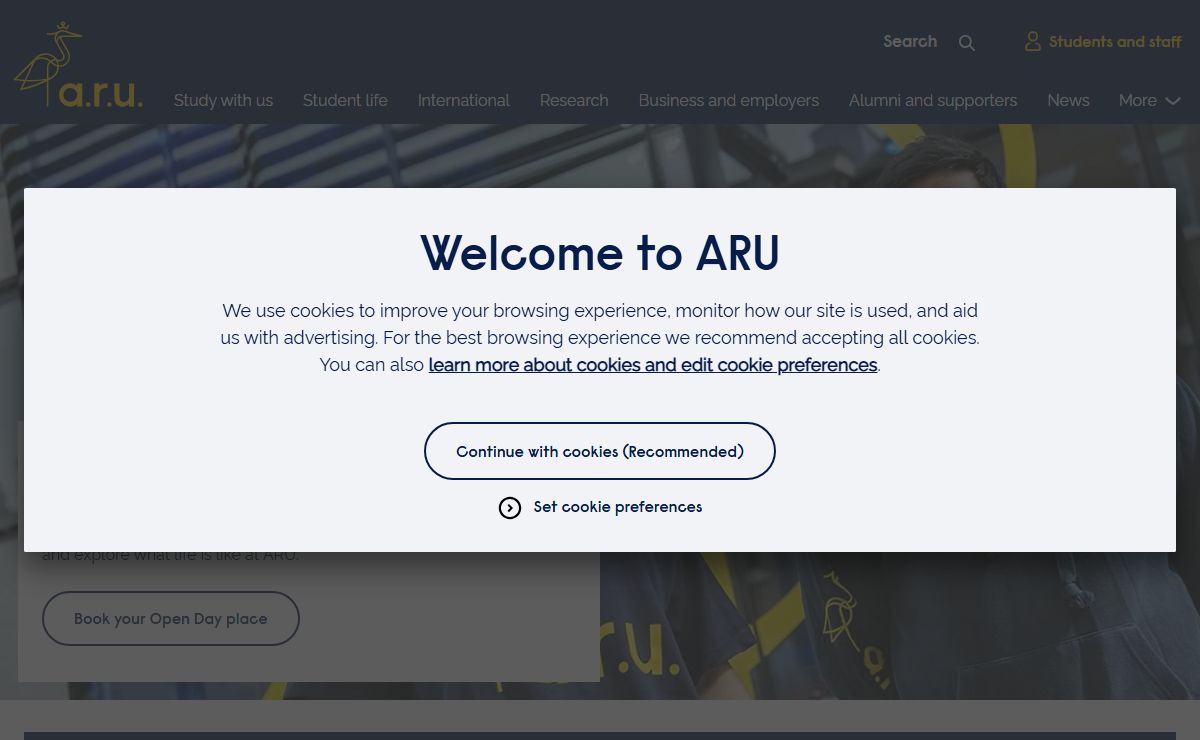1200x740 pixels.
Task: Click the Welcome to ARU heading
Action: pos(600,252)
